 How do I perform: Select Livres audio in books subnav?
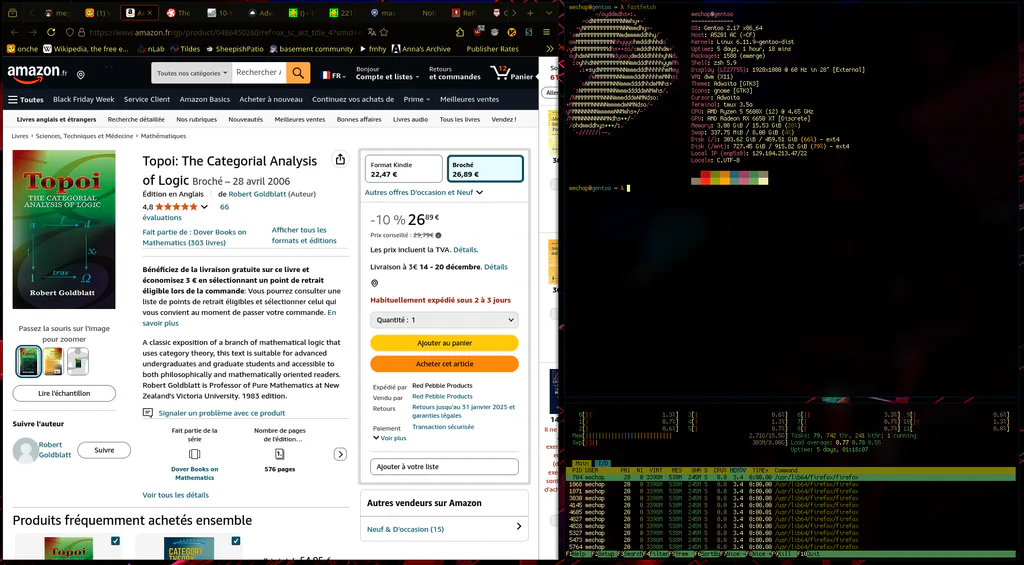click(x=411, y=120)
